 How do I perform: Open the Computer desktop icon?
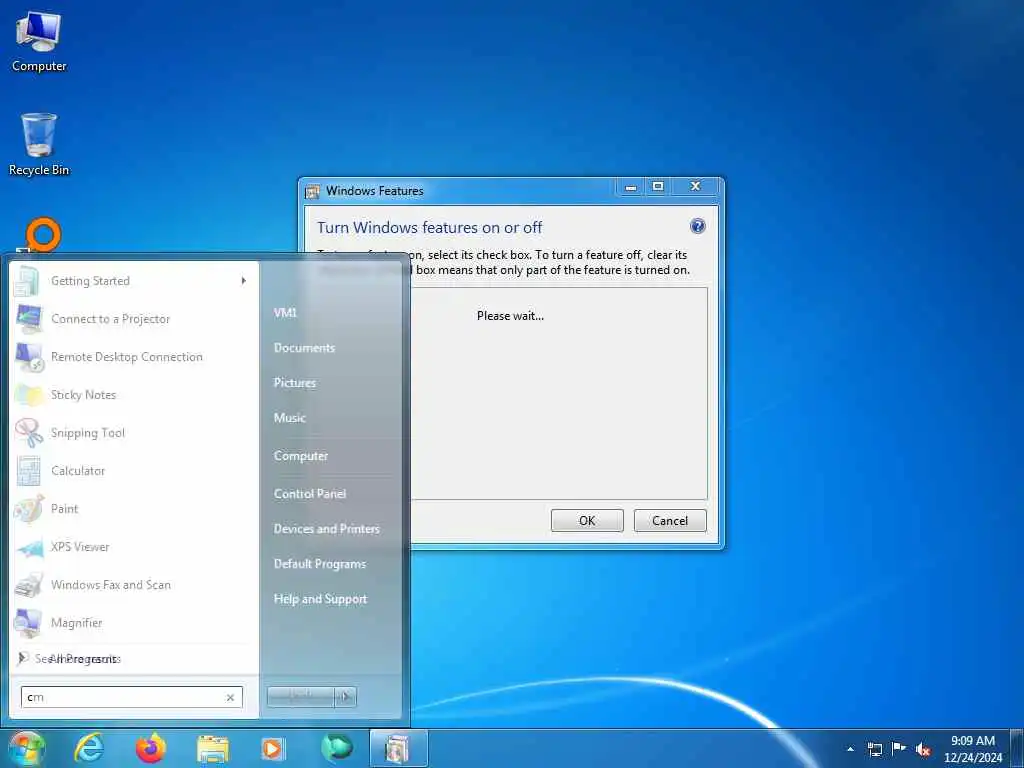pyautogui.click(x=39, y=41)
